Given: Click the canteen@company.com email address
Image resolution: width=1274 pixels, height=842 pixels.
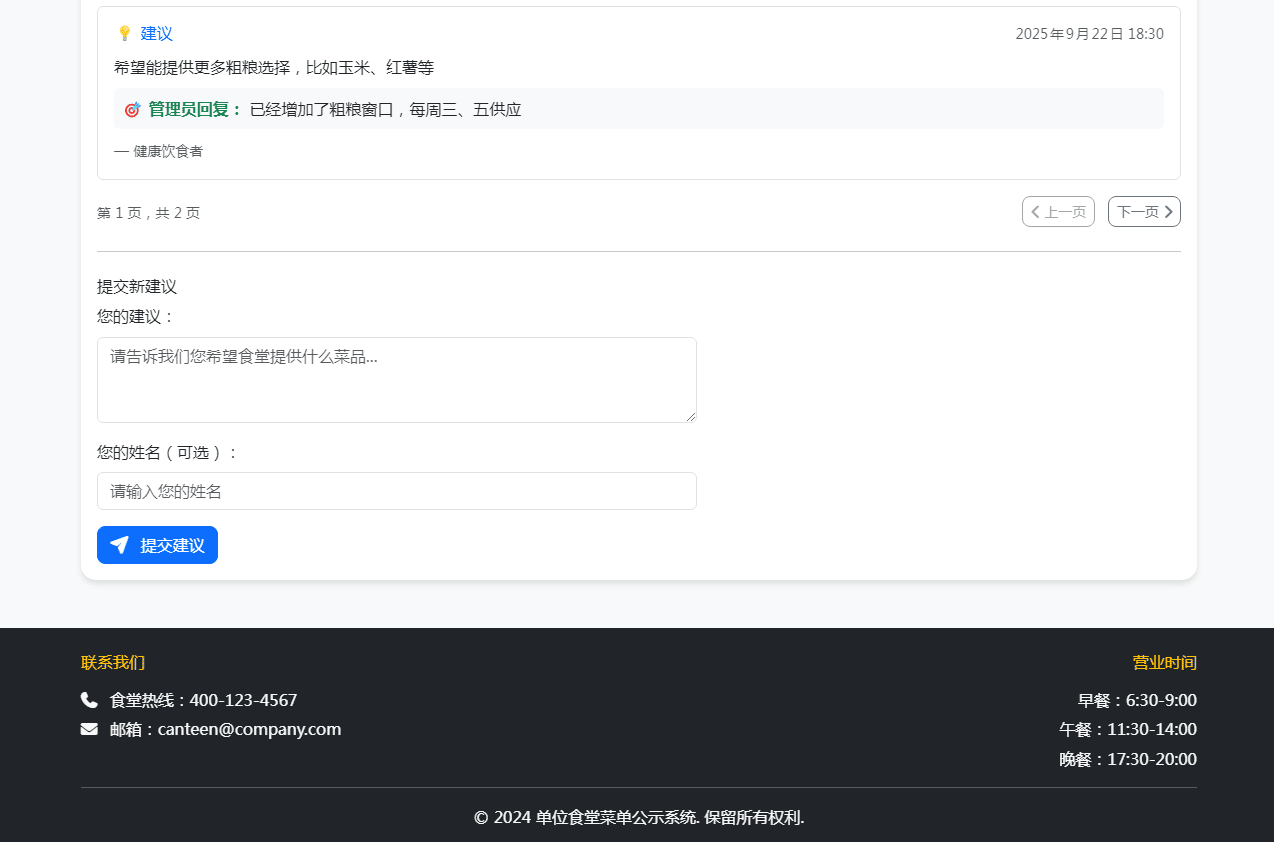Looking at the screenshot, I should pos(249,729).
